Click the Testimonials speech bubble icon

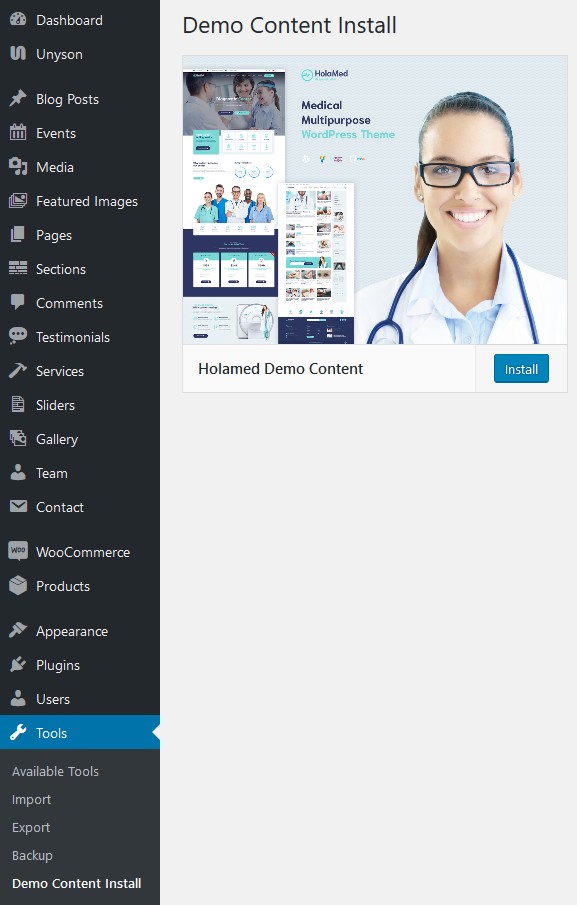click(18, 336)
